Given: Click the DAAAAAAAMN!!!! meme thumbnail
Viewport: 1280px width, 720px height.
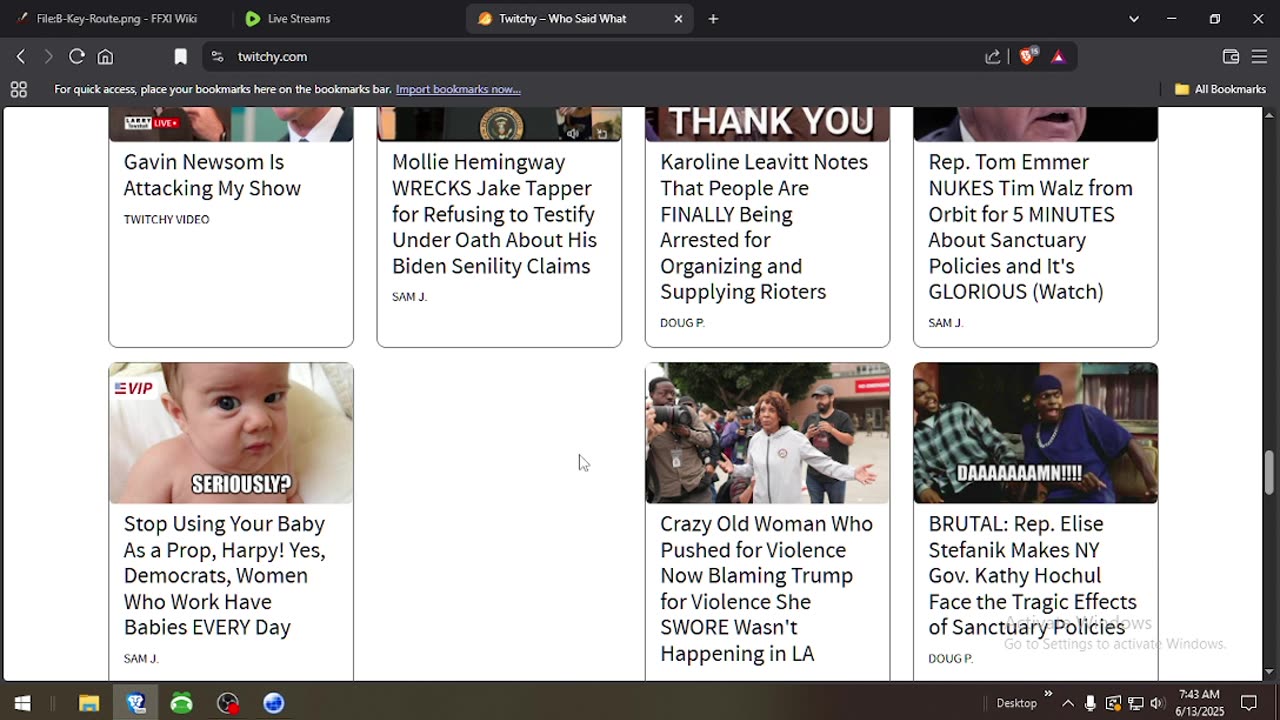Looking at the screenshot, I should click(1035, 433).
